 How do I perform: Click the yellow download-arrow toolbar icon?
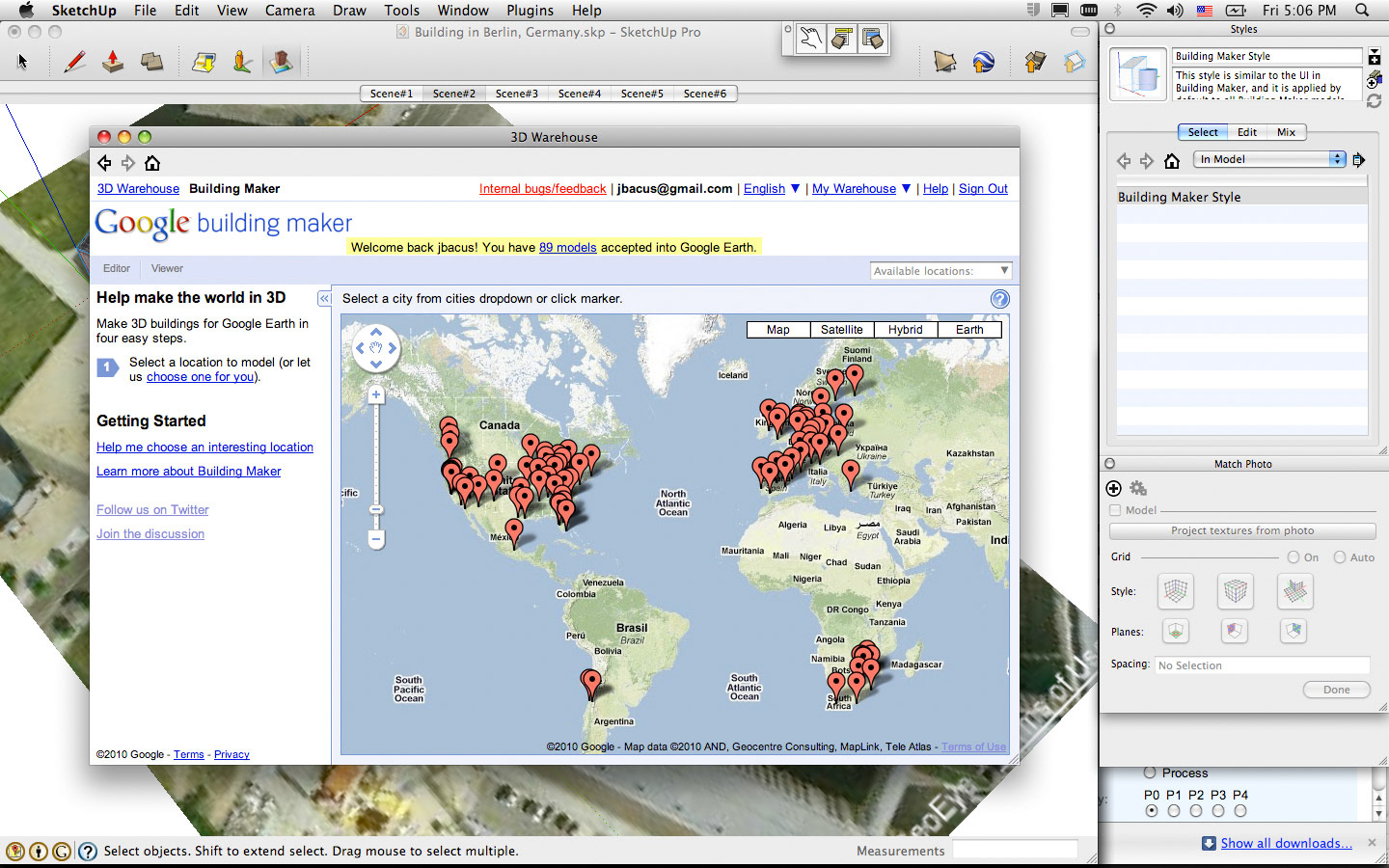(204, 62)
